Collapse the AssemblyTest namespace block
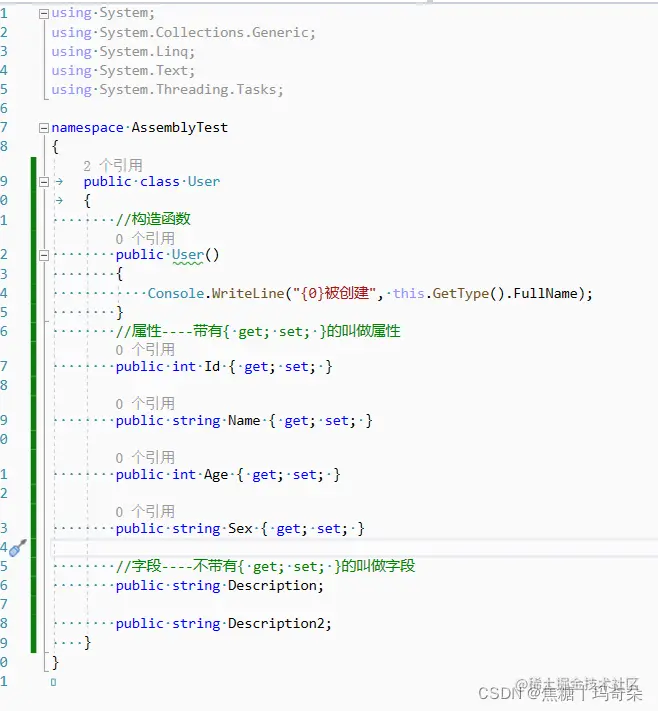Image resolution: width=658 pixels, height=711 pixels. click(44, 128)
